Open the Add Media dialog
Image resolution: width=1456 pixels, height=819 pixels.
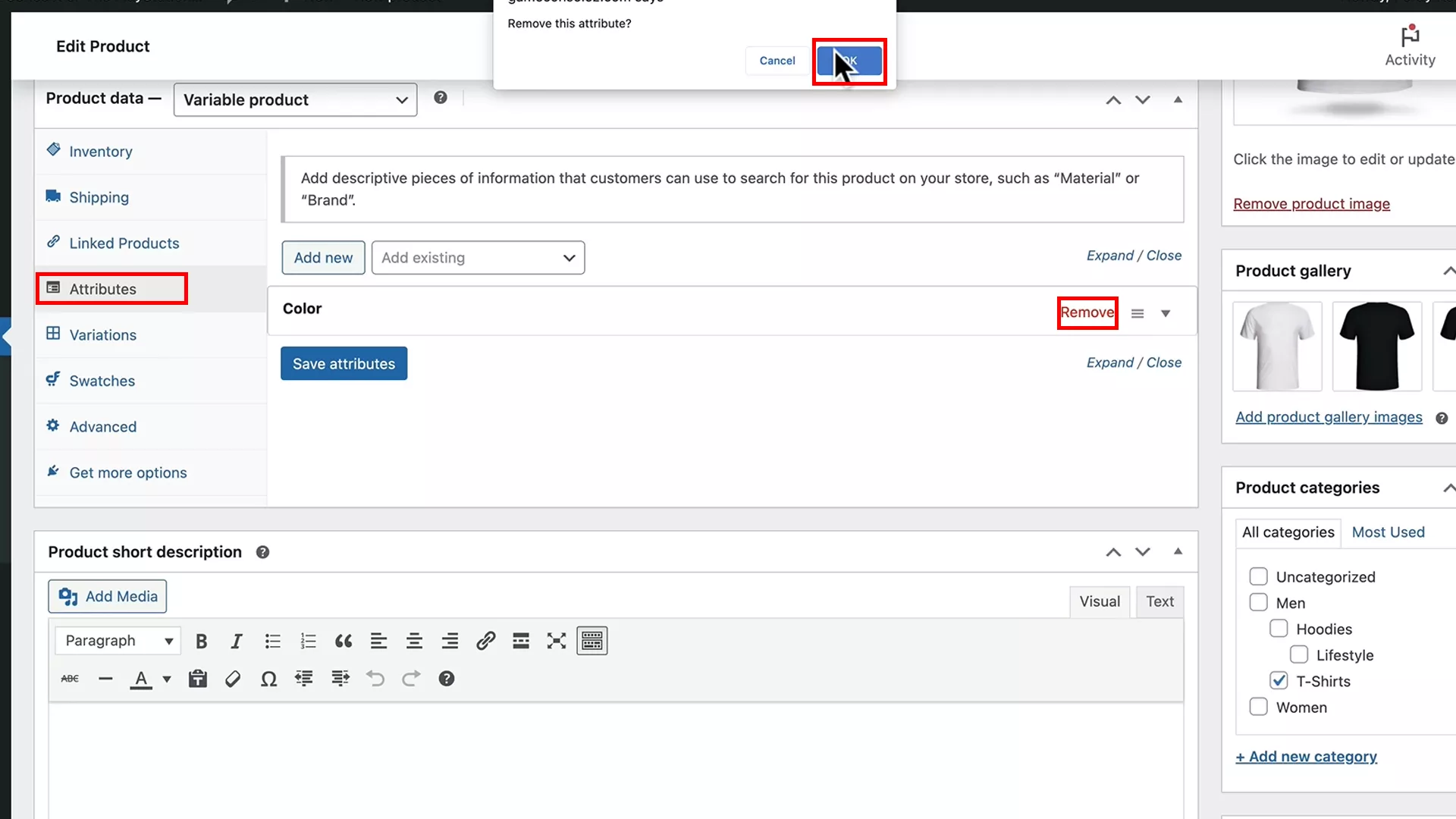107,596
